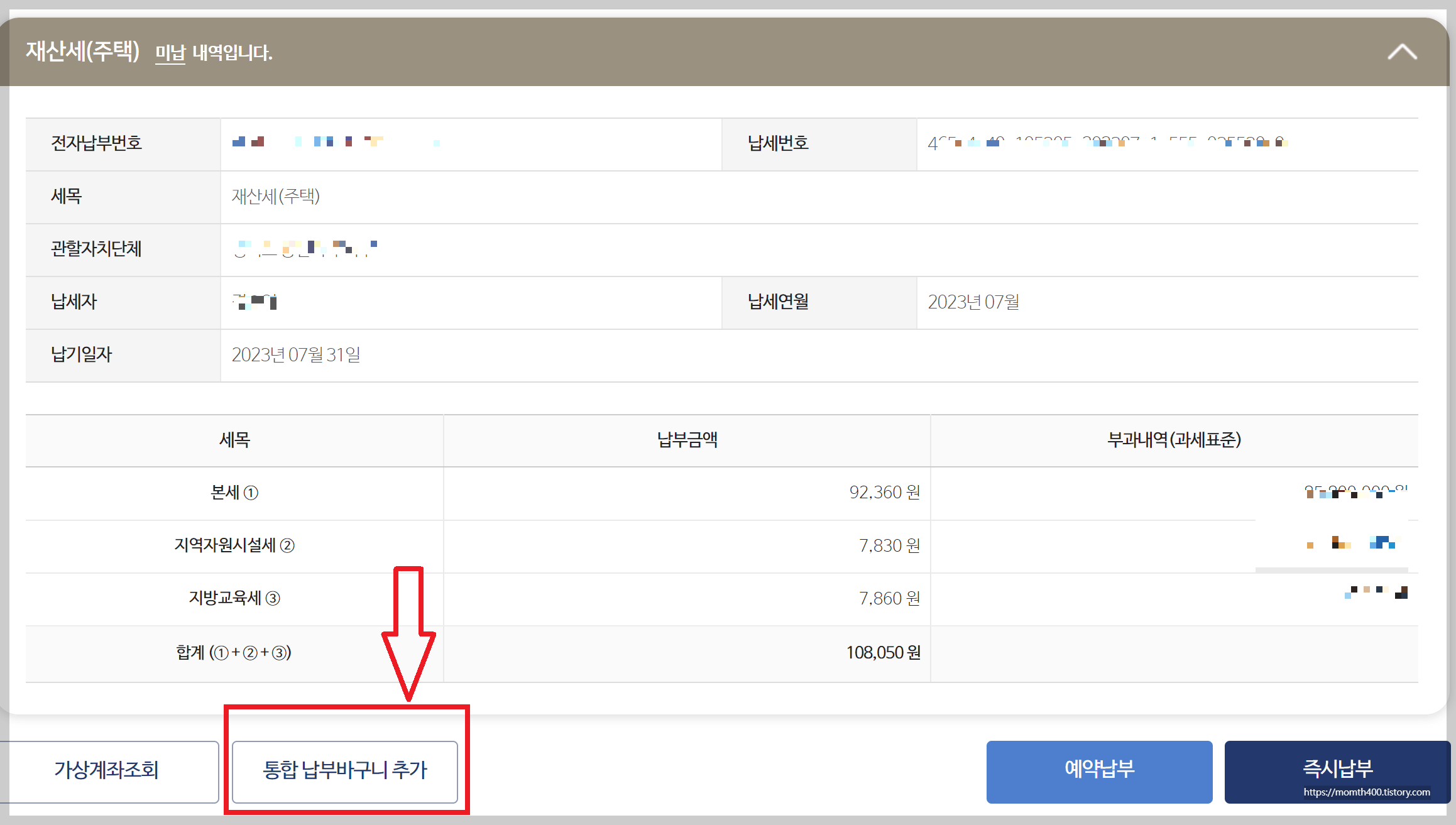Open 가상계좌조회 virtual account lookup

coord(108,772)
